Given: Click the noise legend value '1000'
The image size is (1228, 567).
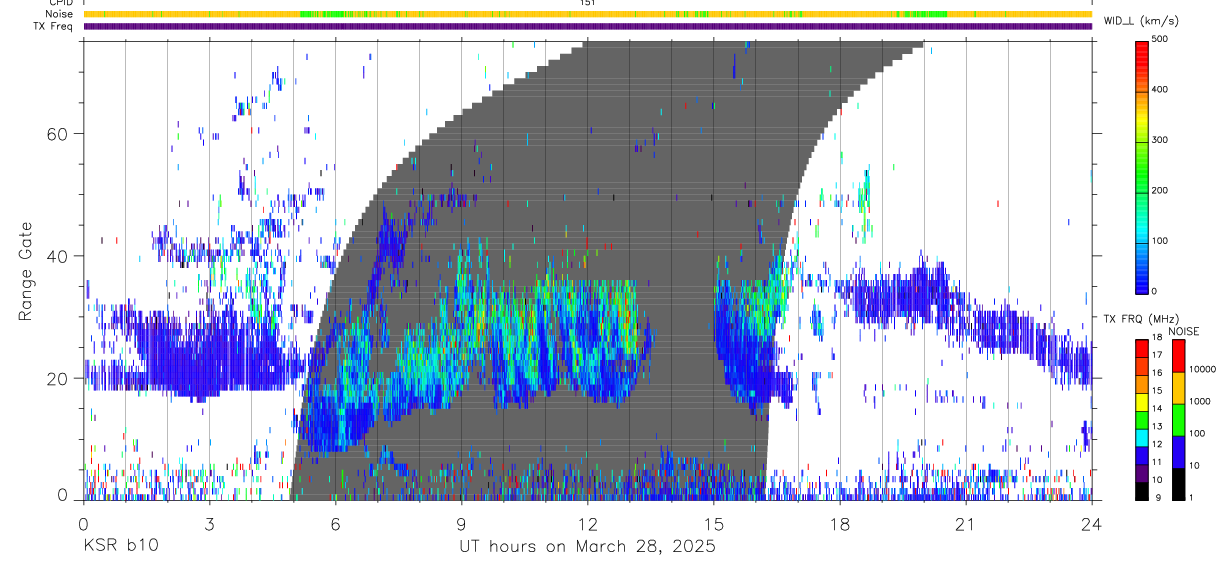Looking at the screenshot, I should [x=1199, y=401].
